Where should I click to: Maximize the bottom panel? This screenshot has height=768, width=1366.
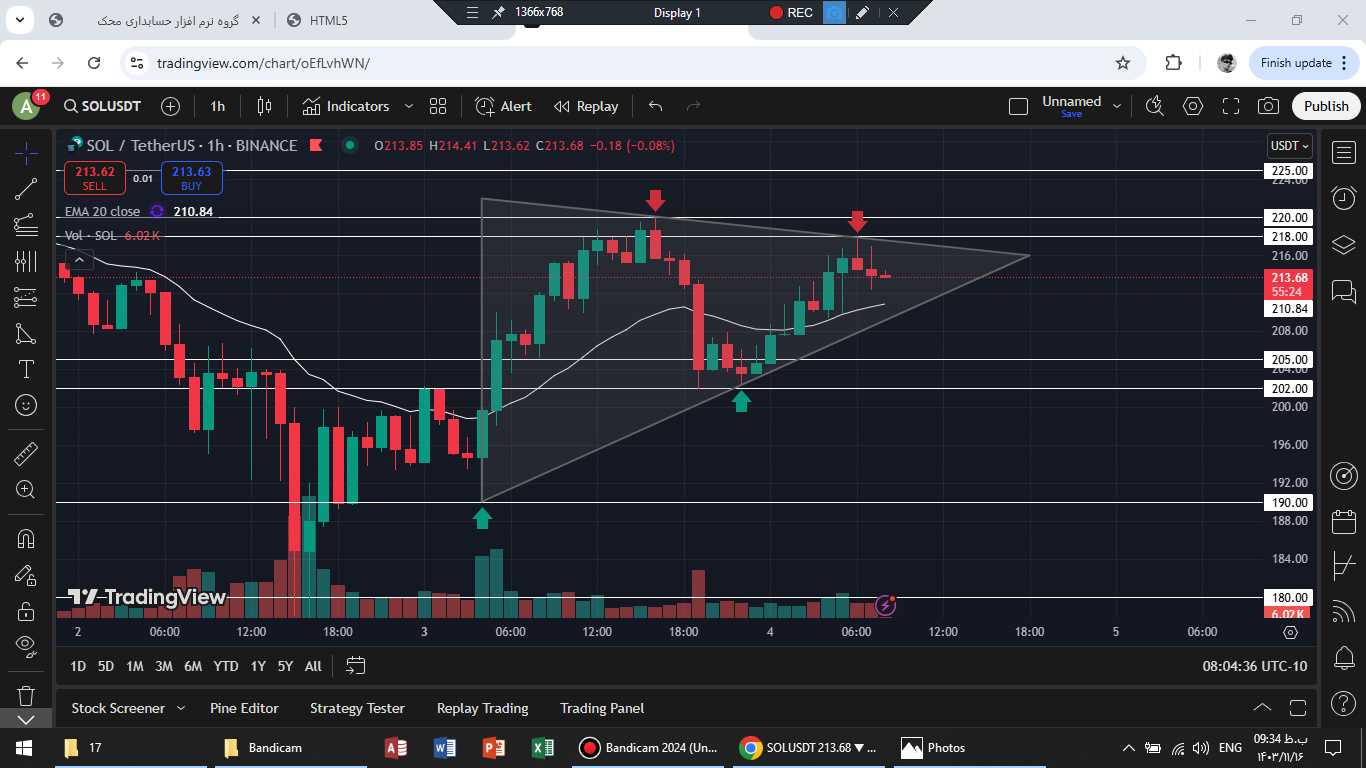point(1298,708)
